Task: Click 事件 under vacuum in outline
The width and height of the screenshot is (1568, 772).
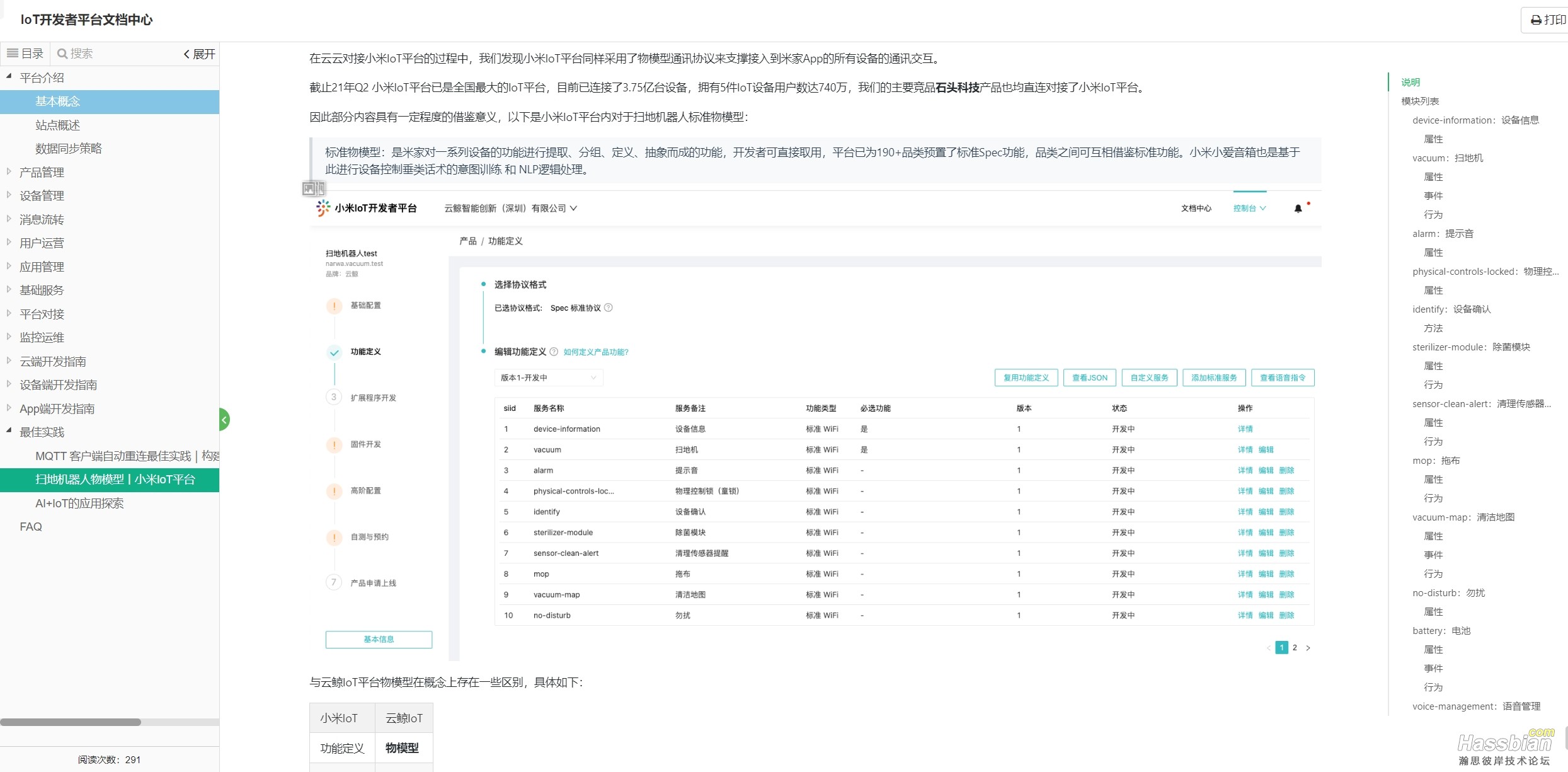Action: [1433, 195]
